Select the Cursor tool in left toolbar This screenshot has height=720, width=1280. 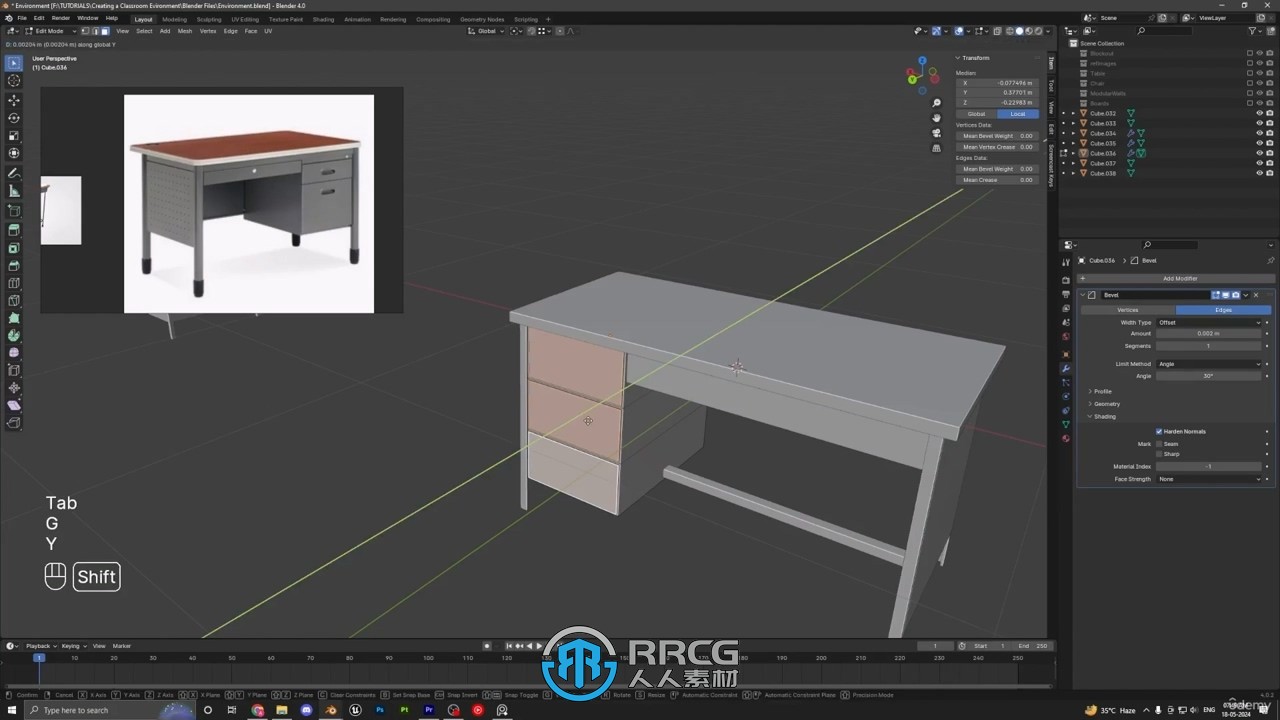(14, 80)
